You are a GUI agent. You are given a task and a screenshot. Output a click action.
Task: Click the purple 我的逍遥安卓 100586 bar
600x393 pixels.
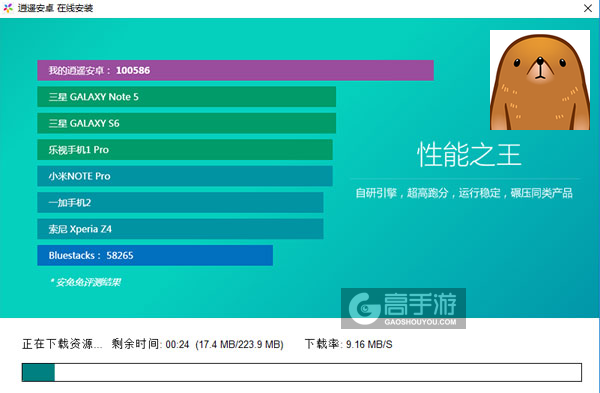coord(235,70)
